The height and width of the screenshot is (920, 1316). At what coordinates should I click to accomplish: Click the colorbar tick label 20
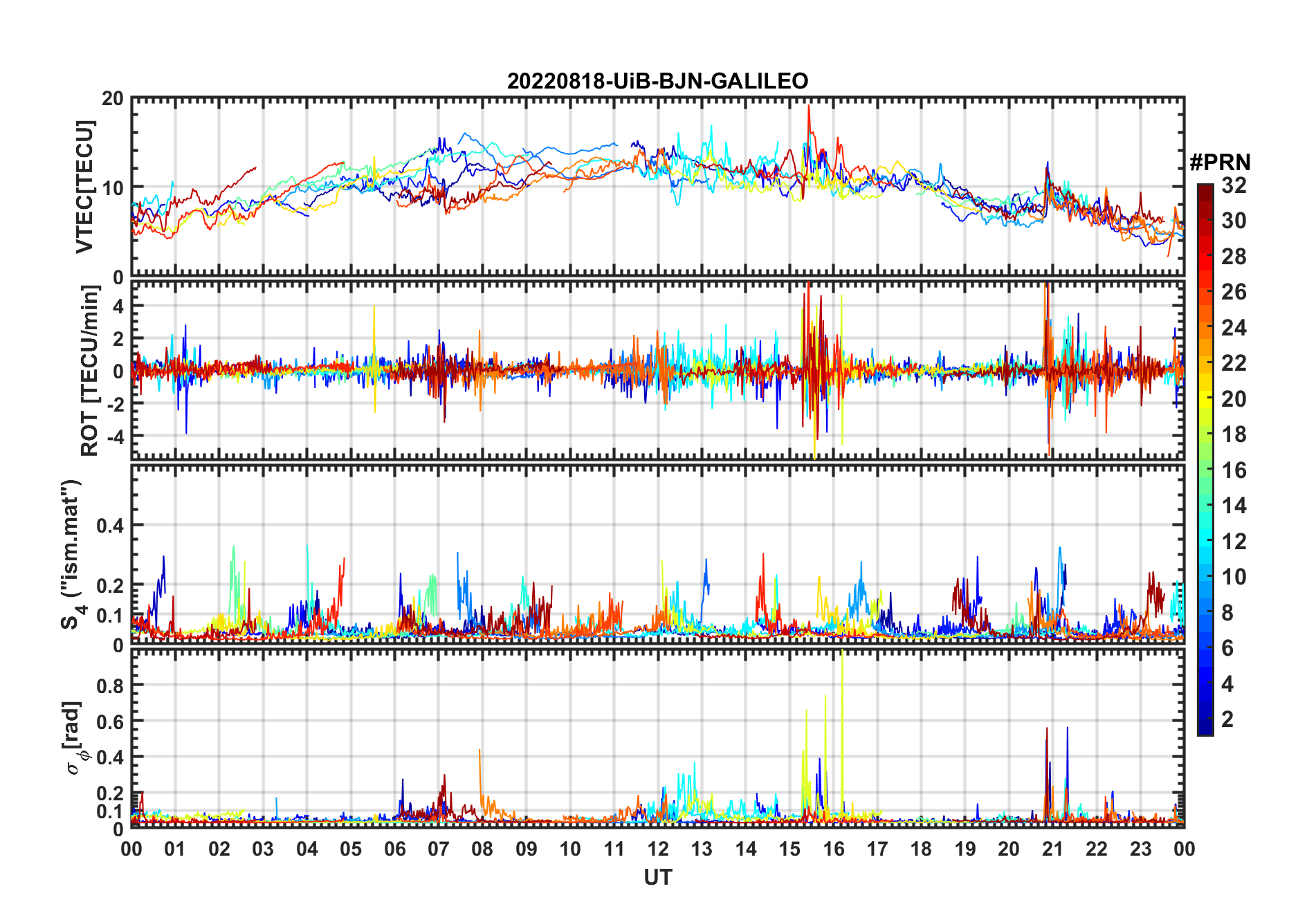pyautogui.click(x=1234, y=399)
